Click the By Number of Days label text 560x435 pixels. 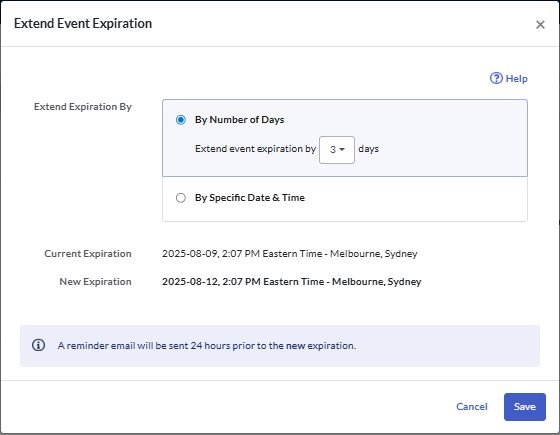click(x=239, y=120)
